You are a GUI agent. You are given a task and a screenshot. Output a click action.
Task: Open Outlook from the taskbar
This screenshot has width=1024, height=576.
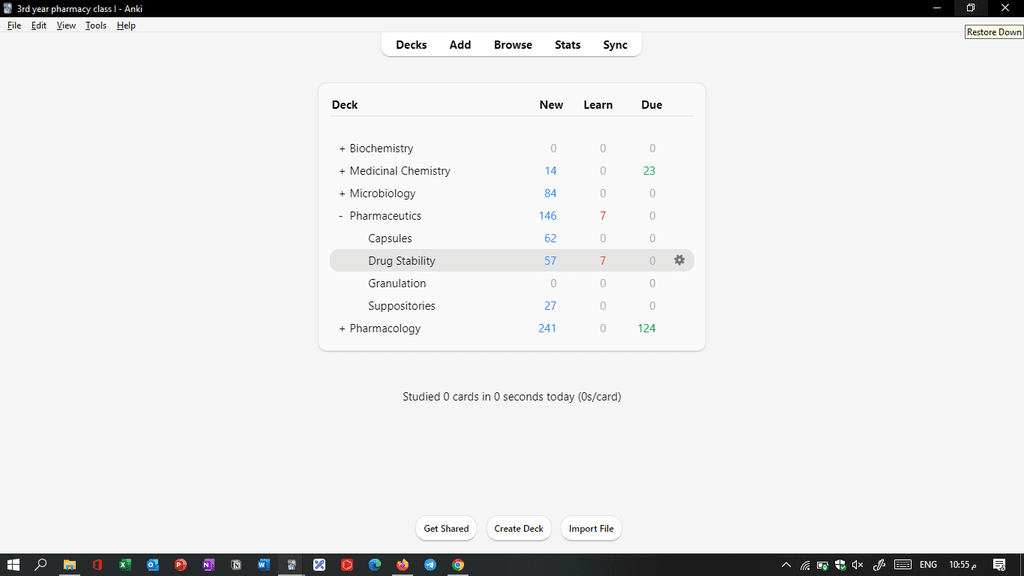[153, 565]
